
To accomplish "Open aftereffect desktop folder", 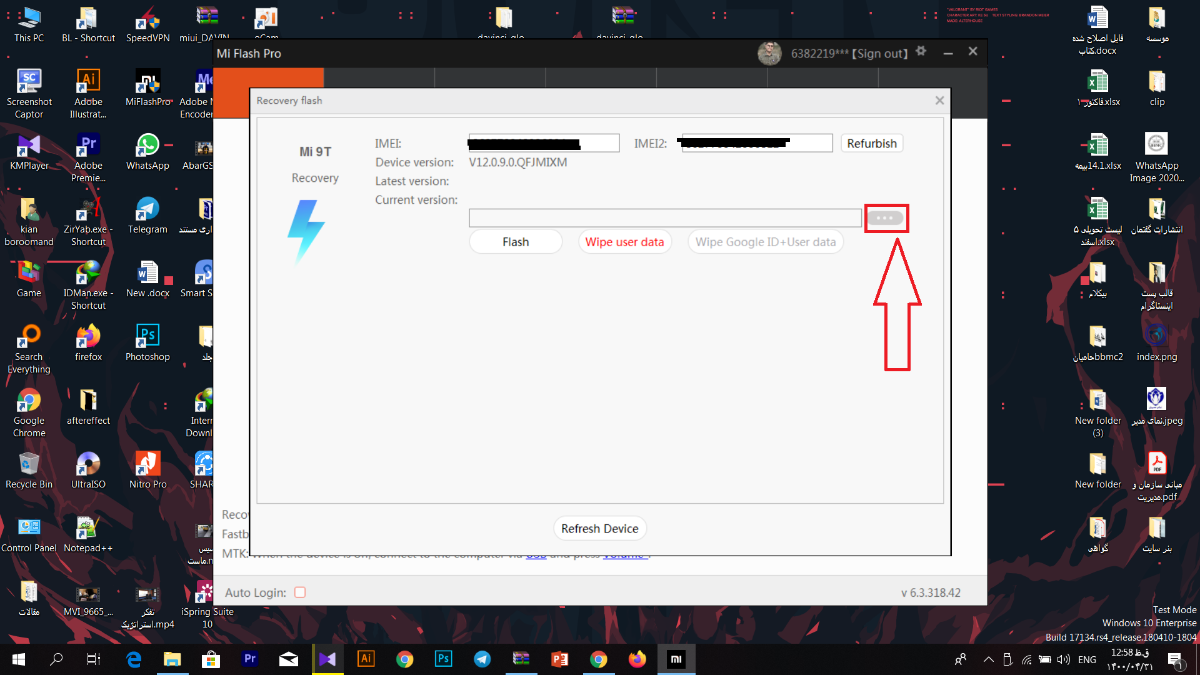I will pyautogui.click(x=88, y=406).
